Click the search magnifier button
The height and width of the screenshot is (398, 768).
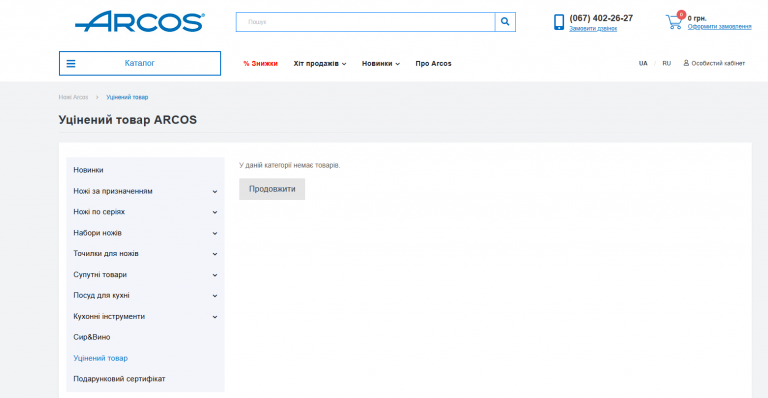(505, 22)
